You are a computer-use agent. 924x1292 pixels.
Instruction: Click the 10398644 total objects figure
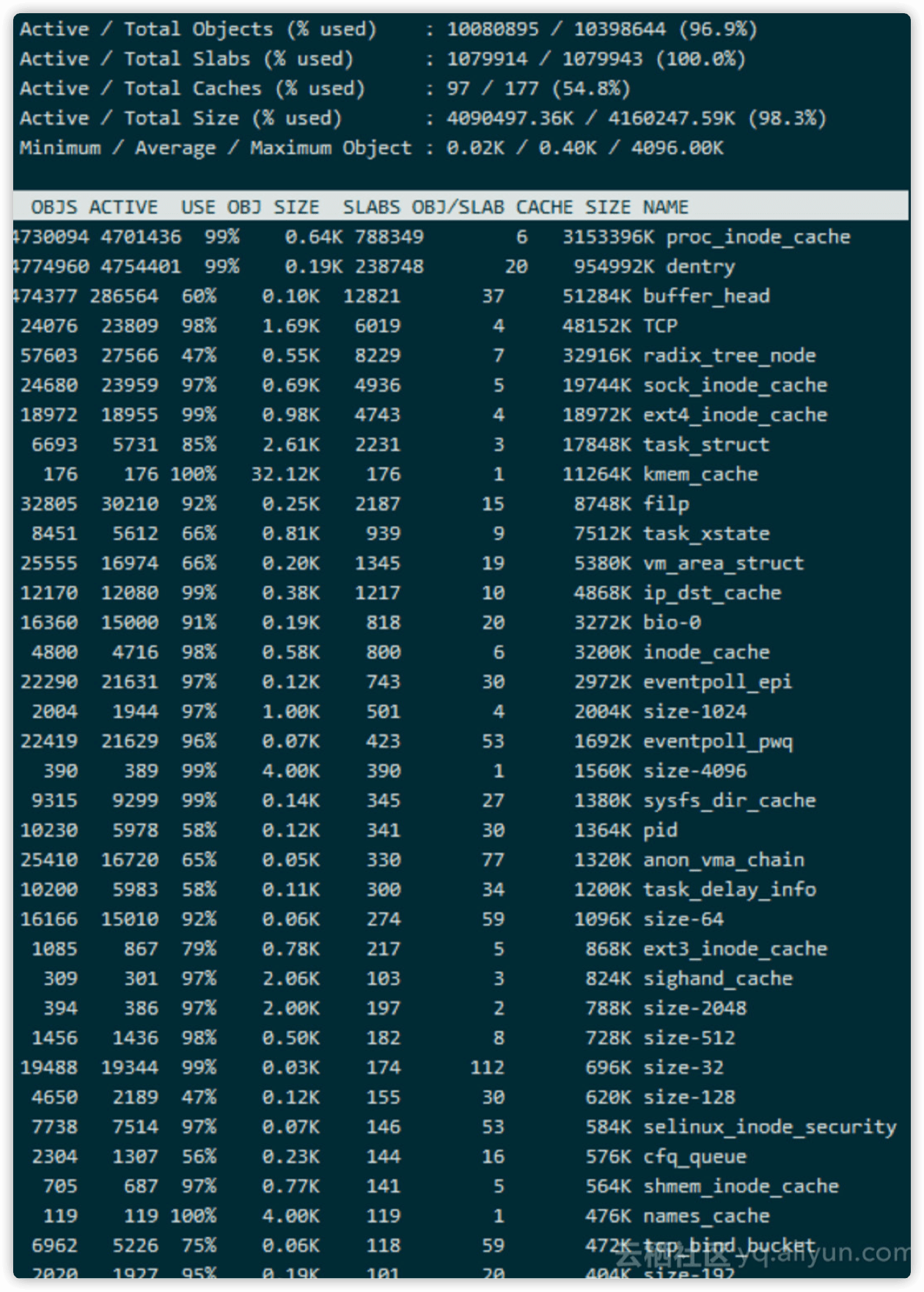[620, 29]
